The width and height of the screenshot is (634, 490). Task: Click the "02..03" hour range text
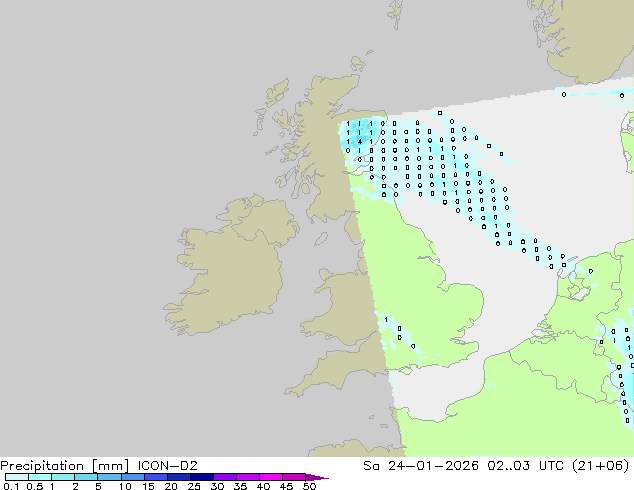[x=508, y=466]
